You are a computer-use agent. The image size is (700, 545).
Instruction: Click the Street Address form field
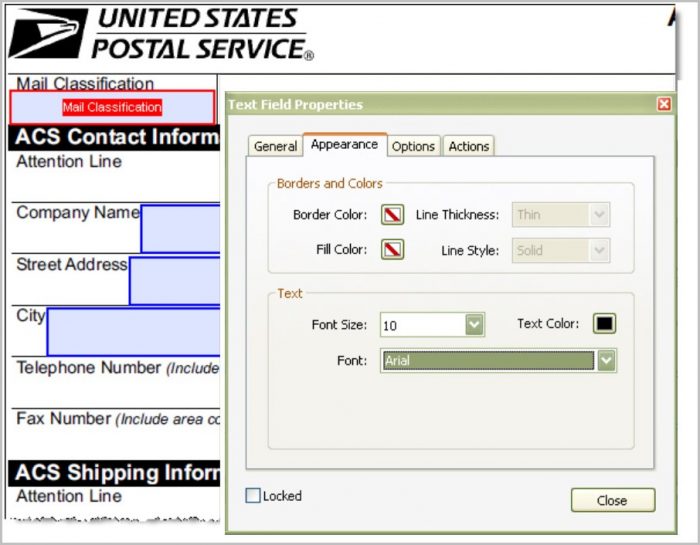(x=175, y=280)
